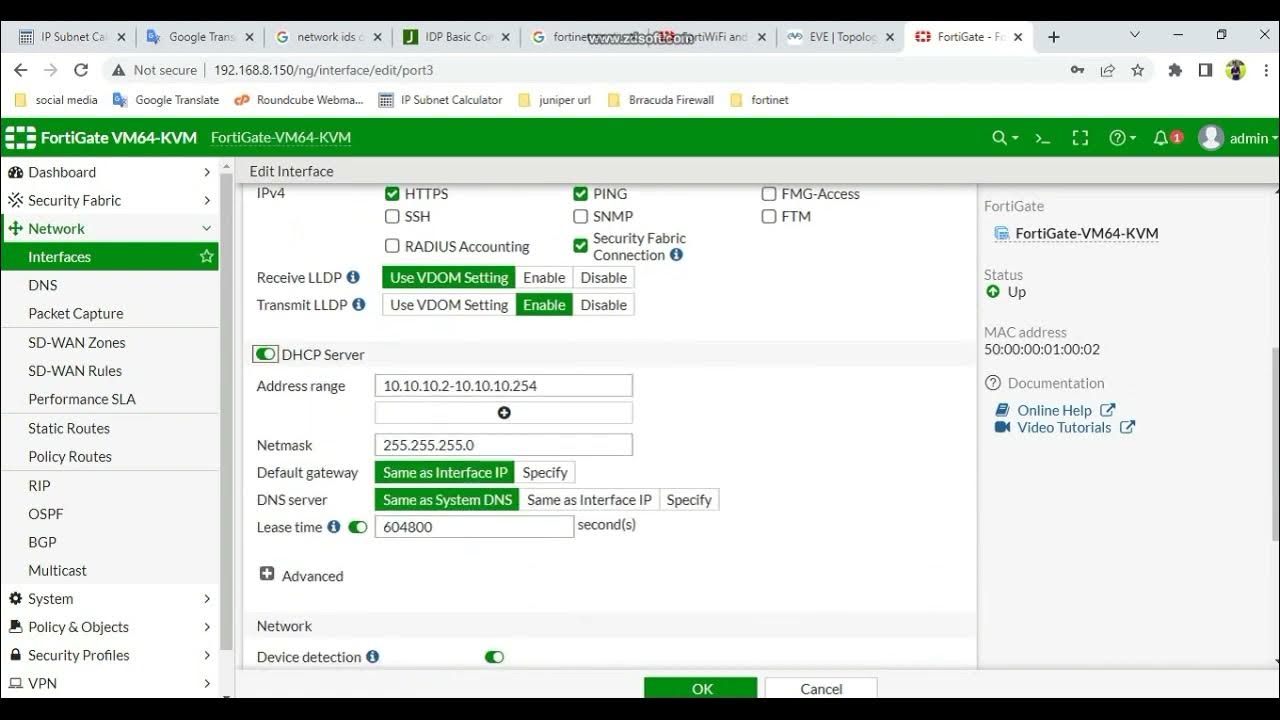Check the FMG-Access checkbox

pos(769,194)
